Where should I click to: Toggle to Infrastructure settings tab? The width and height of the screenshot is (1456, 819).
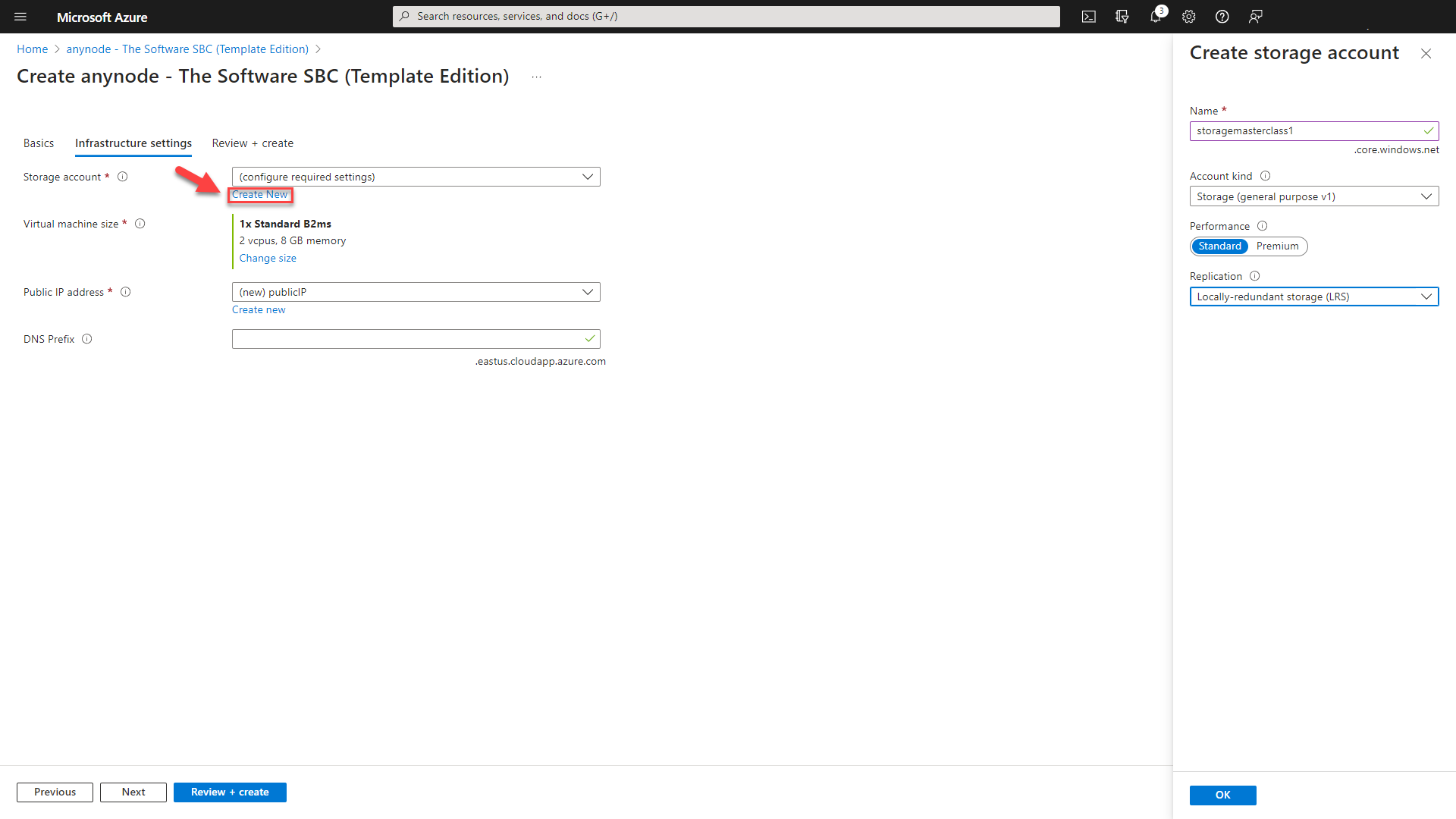pyautogui.click(x=133, y=143)
